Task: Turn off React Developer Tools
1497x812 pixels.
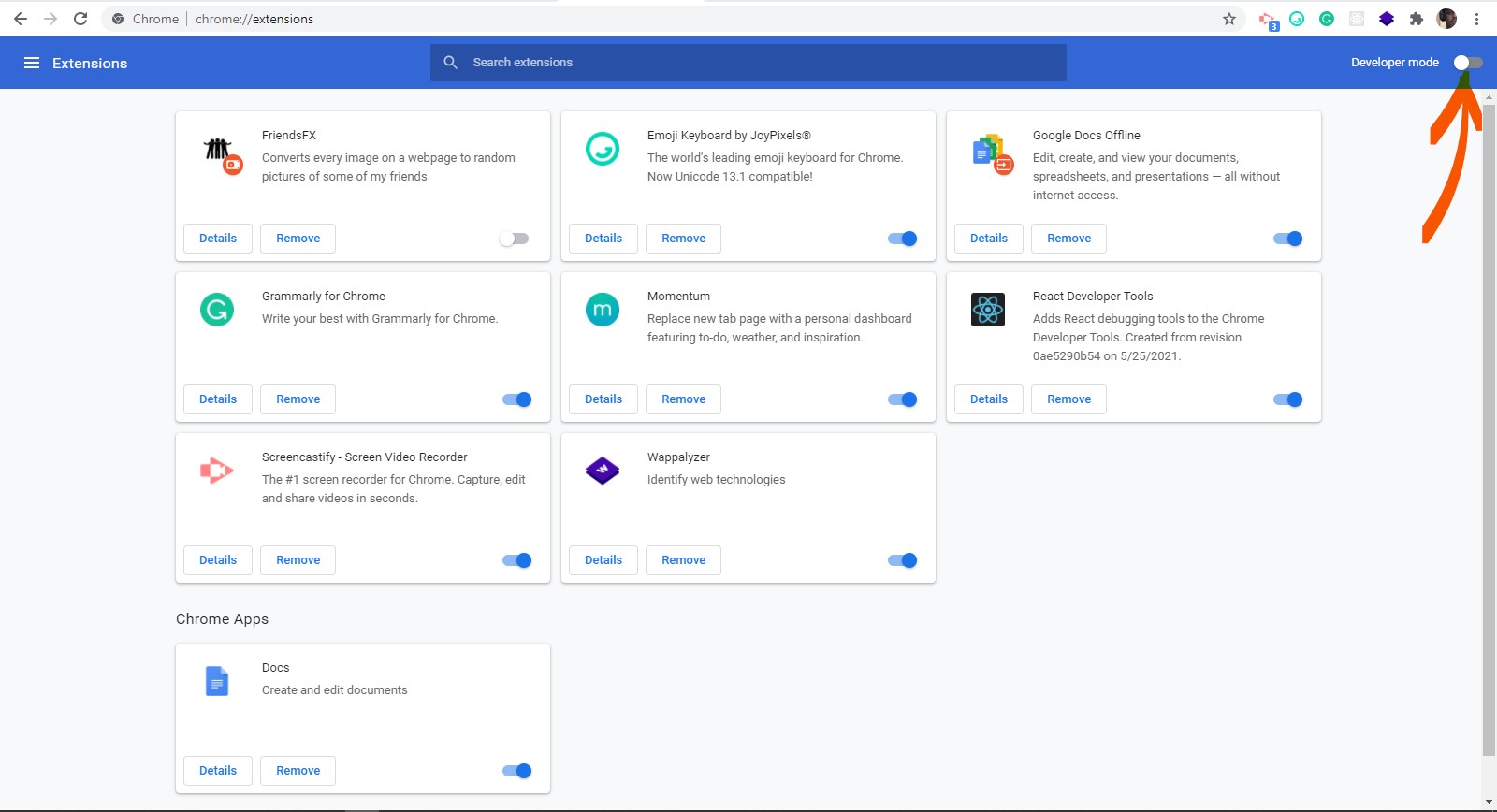Action: click(1288, 399)
